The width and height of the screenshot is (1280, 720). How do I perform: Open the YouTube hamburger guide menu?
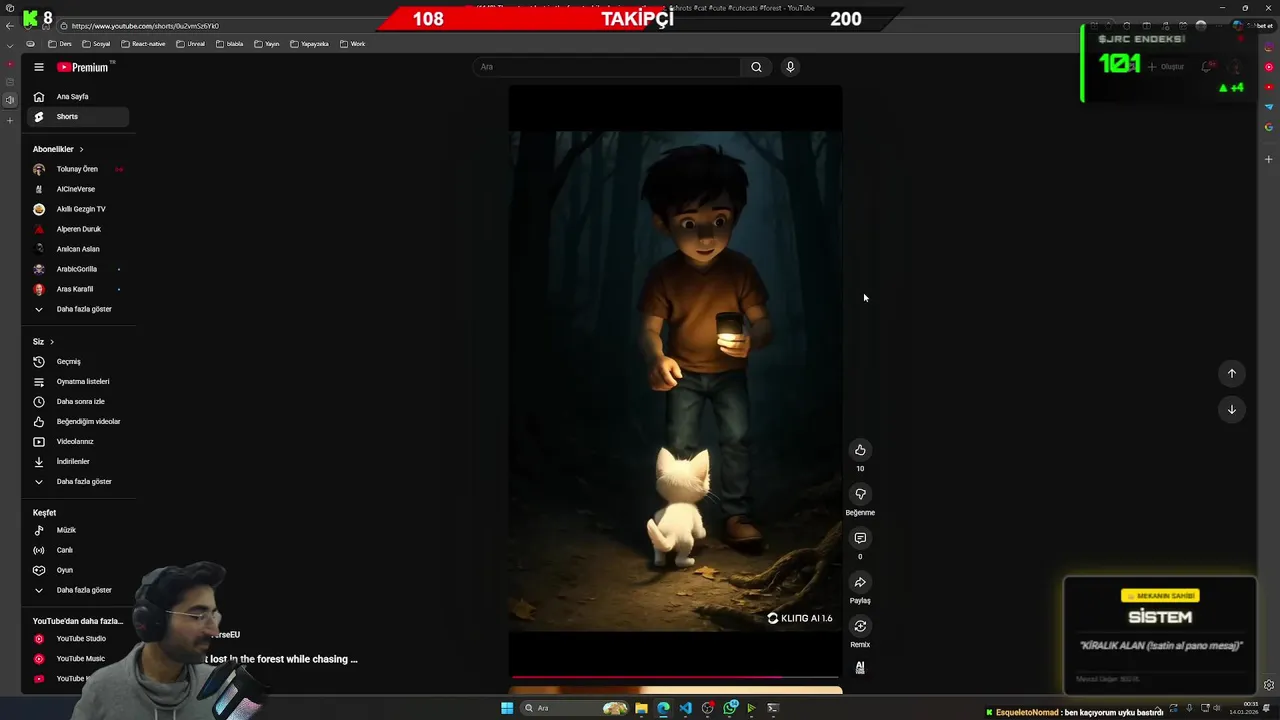[39, 67]
